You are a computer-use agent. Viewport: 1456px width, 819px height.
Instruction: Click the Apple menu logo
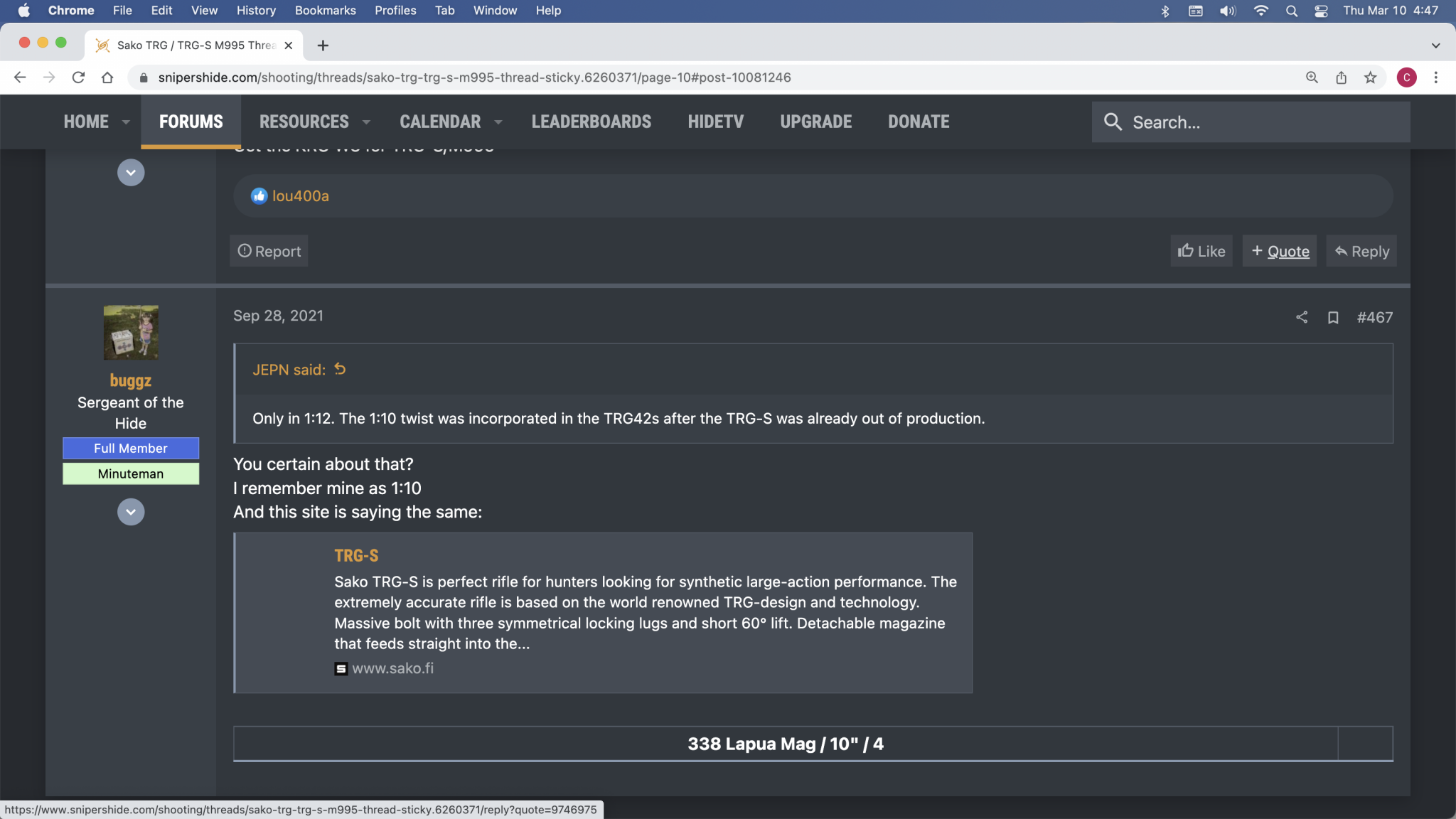tap(23, 11)
